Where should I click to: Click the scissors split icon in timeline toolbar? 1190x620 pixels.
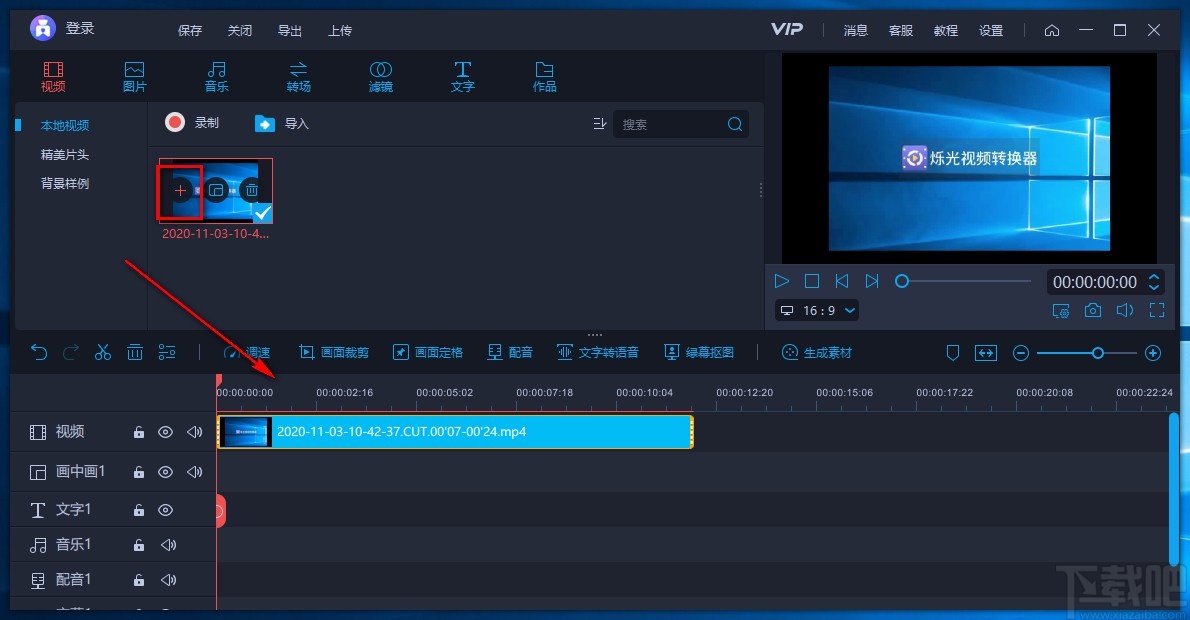click(x=102, y=352)
